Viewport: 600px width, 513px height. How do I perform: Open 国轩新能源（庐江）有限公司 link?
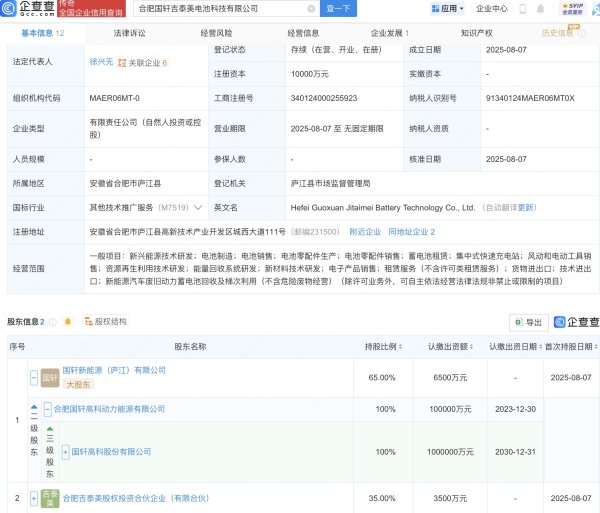tap(114, 370)
